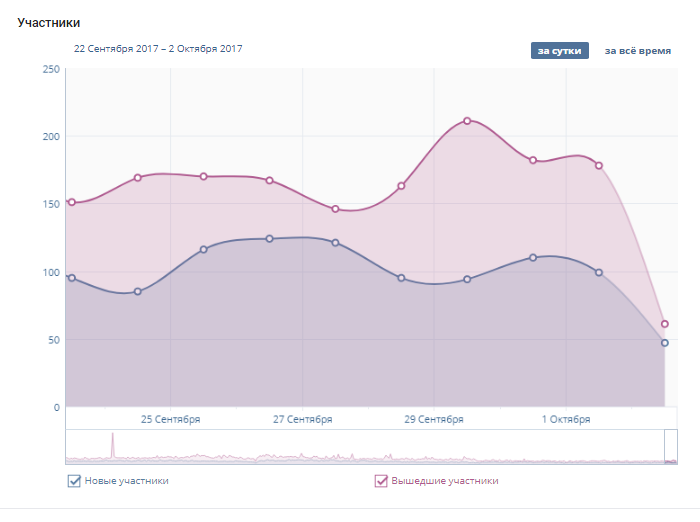Switch to за всё время tab
The image size is (700, 522).
click(637, 50)
